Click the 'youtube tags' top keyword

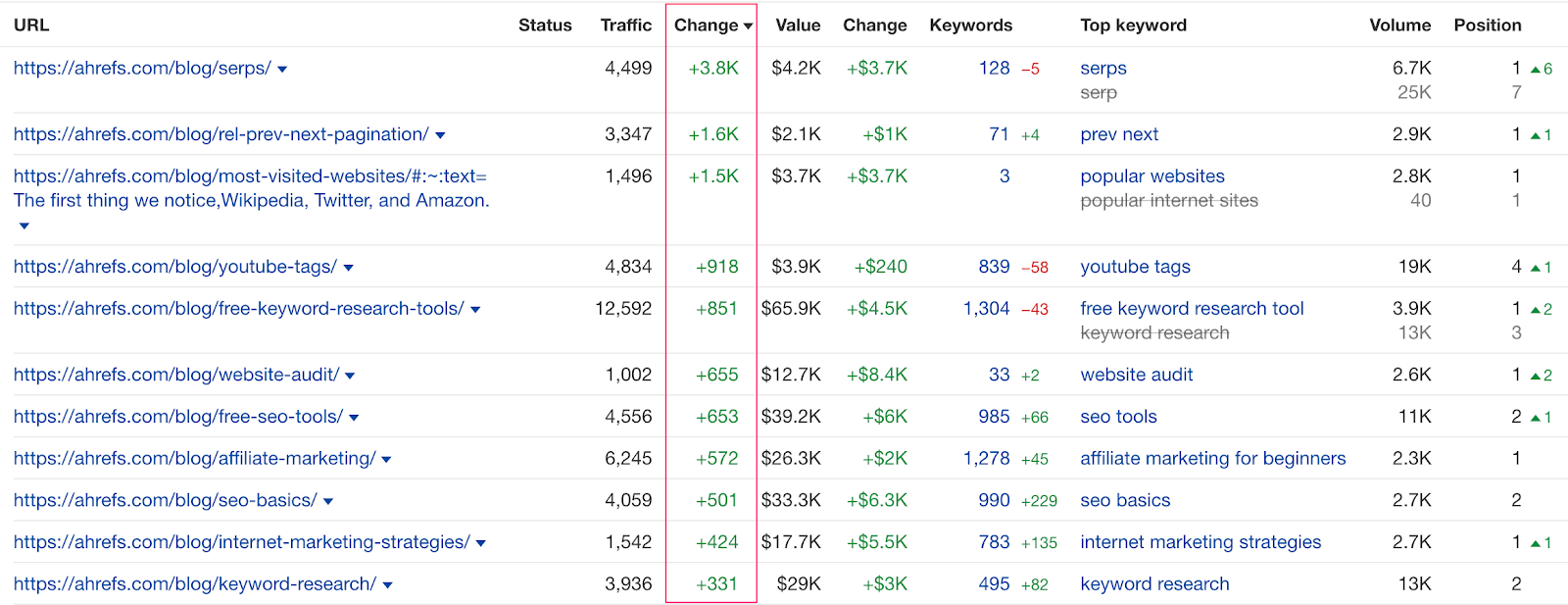(1135, 267)
